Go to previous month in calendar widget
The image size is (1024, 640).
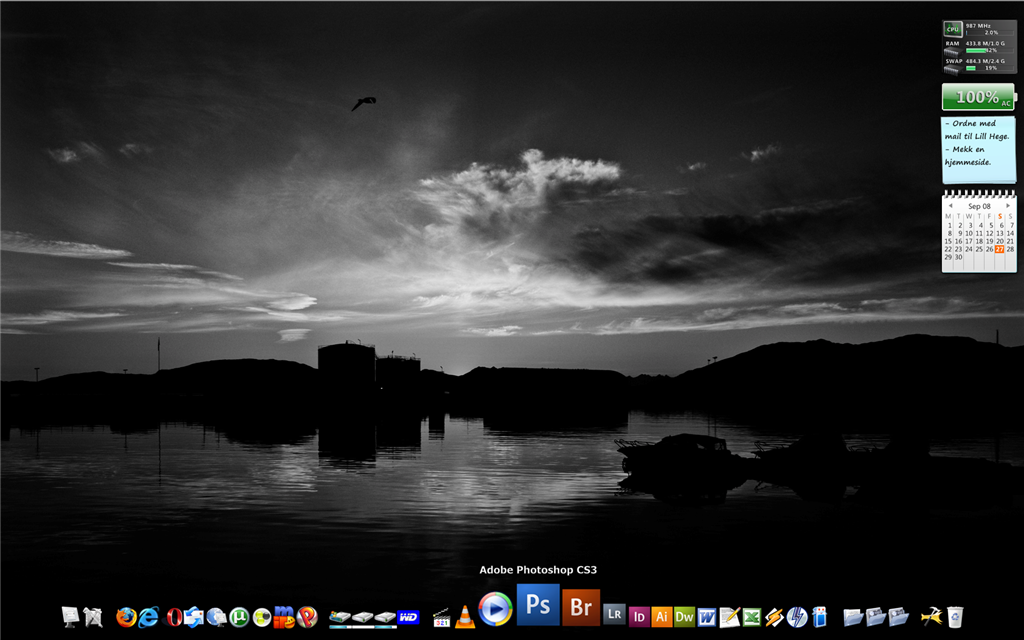coord(949,206)
